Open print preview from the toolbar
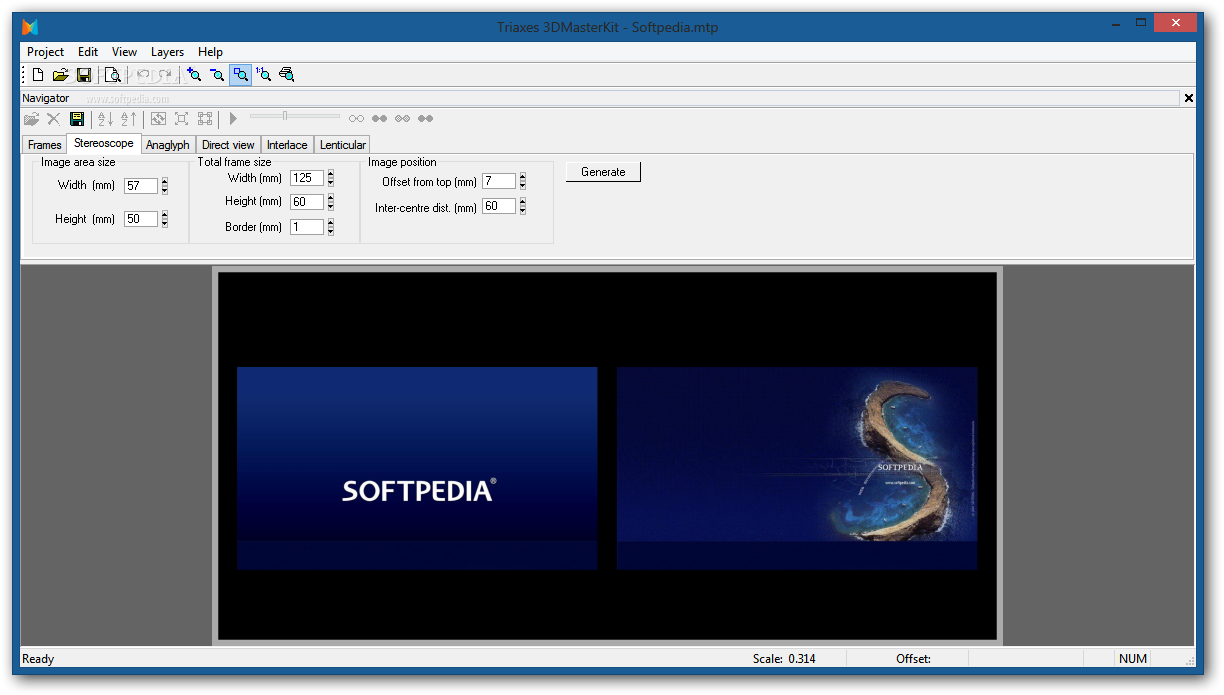The width and height of the screenshot is (1224, 695). pos(113,74)
